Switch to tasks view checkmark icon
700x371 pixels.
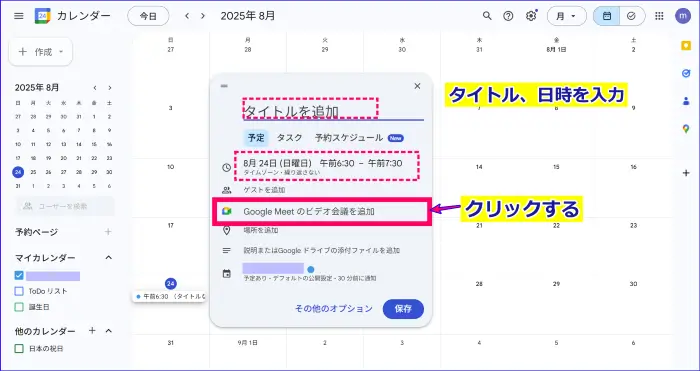[631, 16]
